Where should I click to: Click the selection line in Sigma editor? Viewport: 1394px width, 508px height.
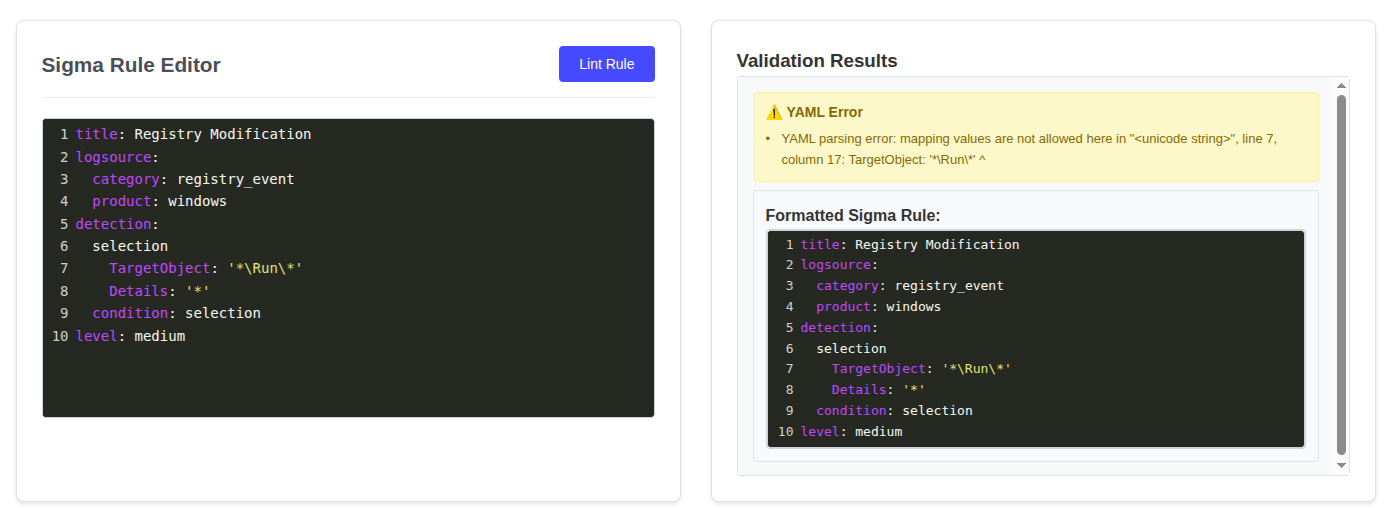130,246
